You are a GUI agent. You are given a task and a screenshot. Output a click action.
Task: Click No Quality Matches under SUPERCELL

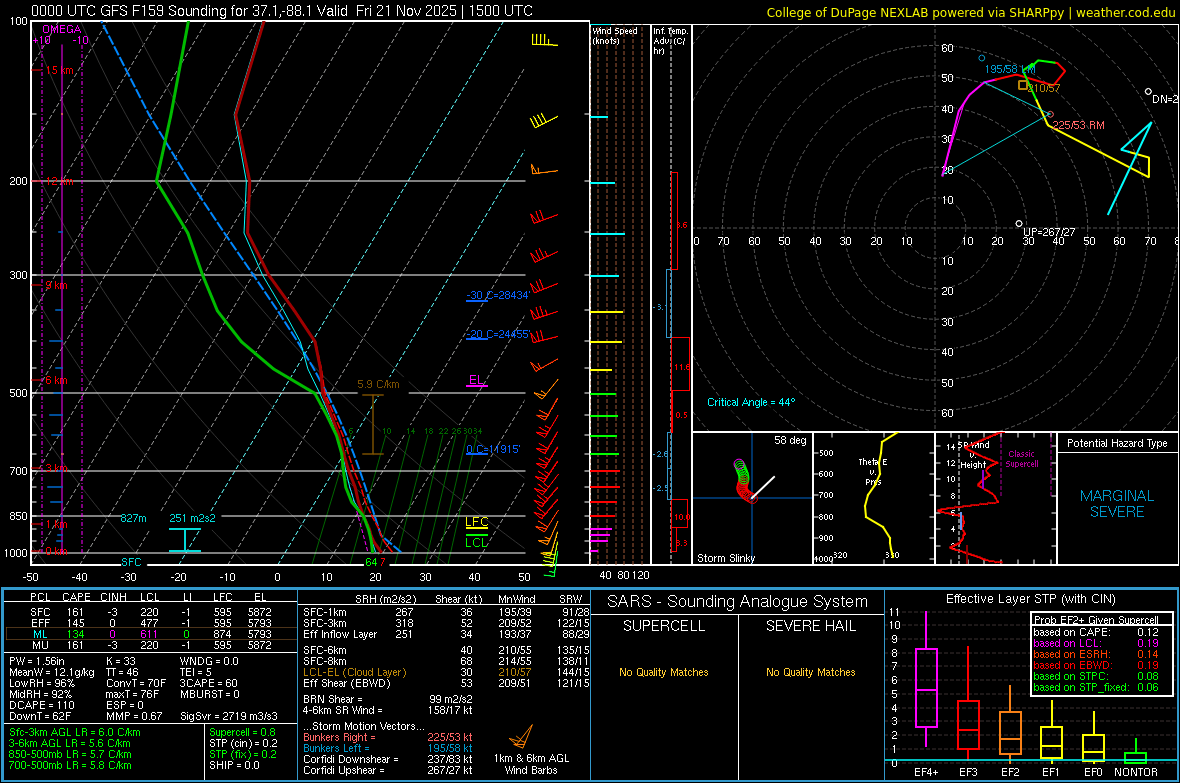pos(664,672)
